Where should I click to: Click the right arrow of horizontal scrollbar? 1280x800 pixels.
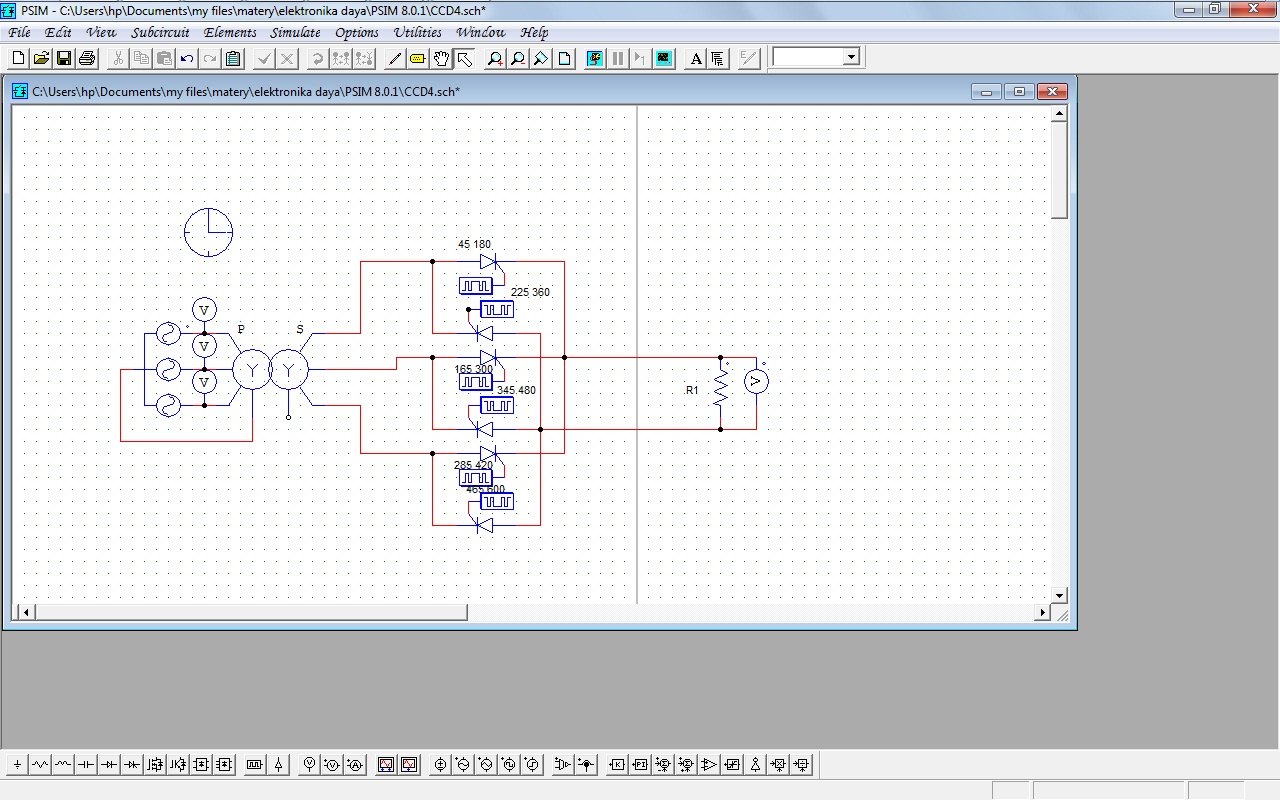coord(1043,611)
